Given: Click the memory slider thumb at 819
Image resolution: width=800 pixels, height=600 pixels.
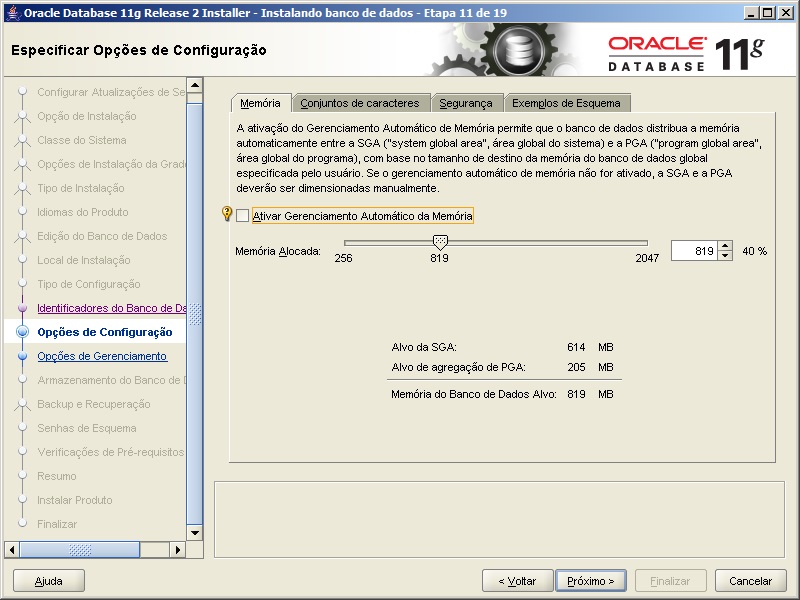Looking at the screenshot, I should (x=440, y=242).
